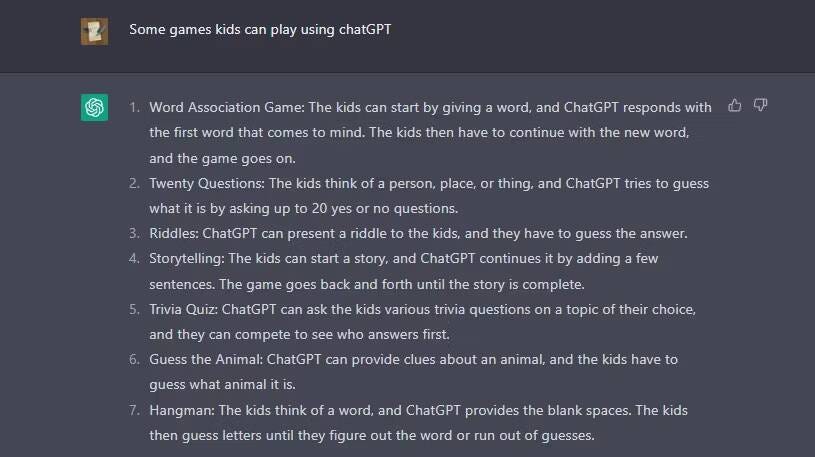This screenshot has height=457, width=815.
Task: Click the text 'and the game goes on.'
Action: 222,158
